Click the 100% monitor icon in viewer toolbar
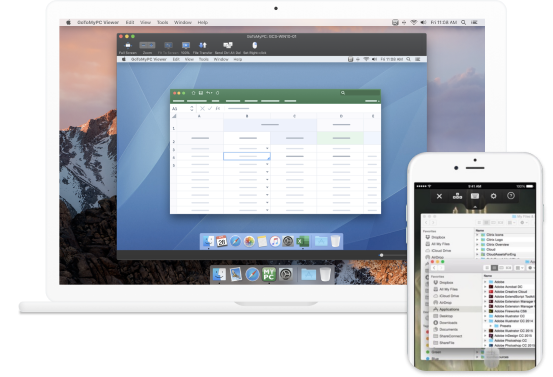Viewport: 553px width, 377px height. click(x=186, y=45)
